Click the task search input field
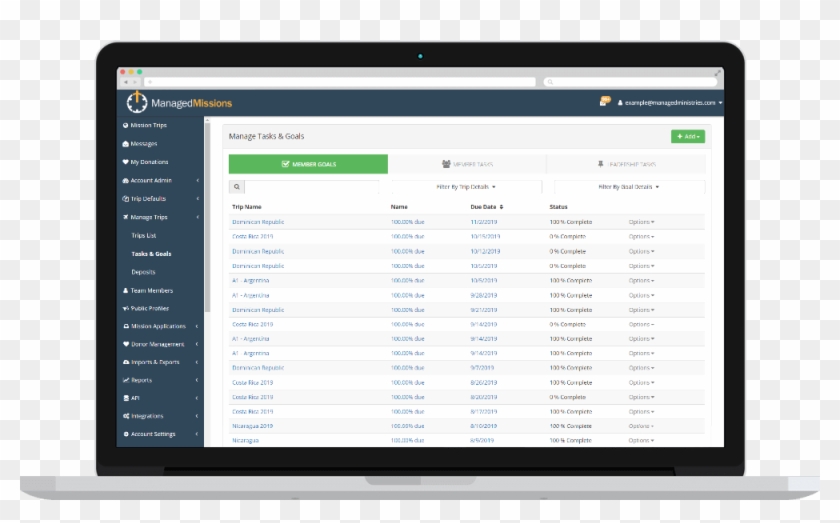 (311, 187)
